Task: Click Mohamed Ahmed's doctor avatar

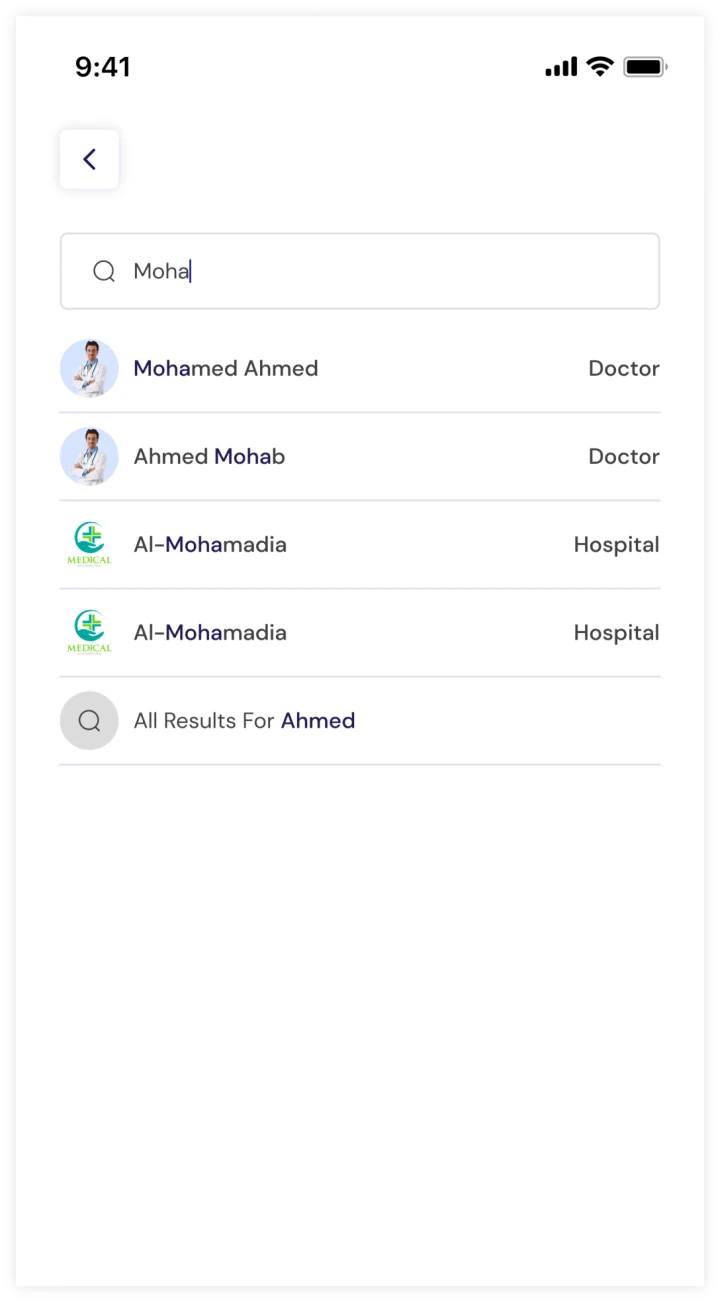Action: pos(89,368)
